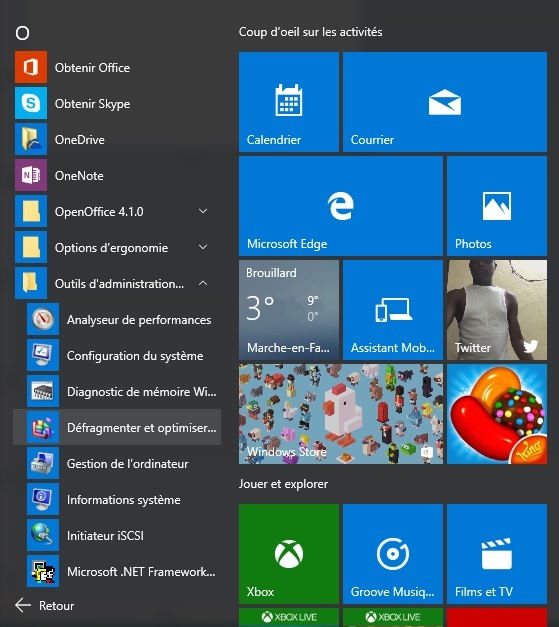This screenshot has height=627, width=559.
Task: Launch the Microsoft Edge tile
Action: (341, 206)
